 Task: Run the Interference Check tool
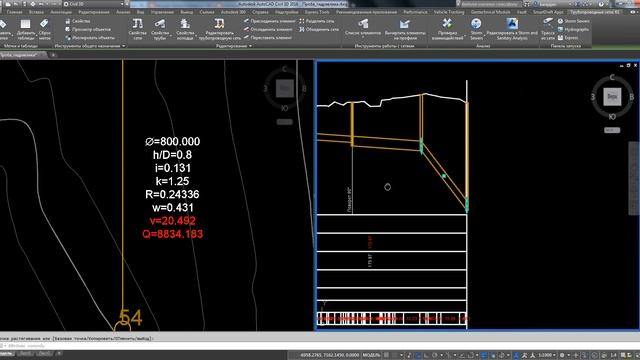point(447,29)
